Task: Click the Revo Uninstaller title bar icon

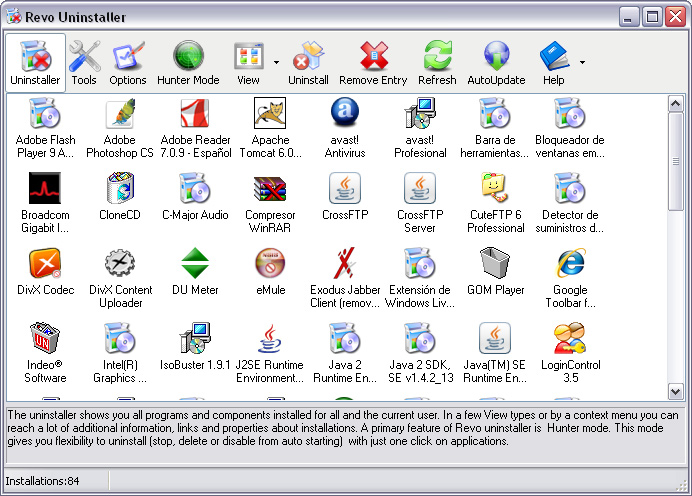Action: coord(14,17)
